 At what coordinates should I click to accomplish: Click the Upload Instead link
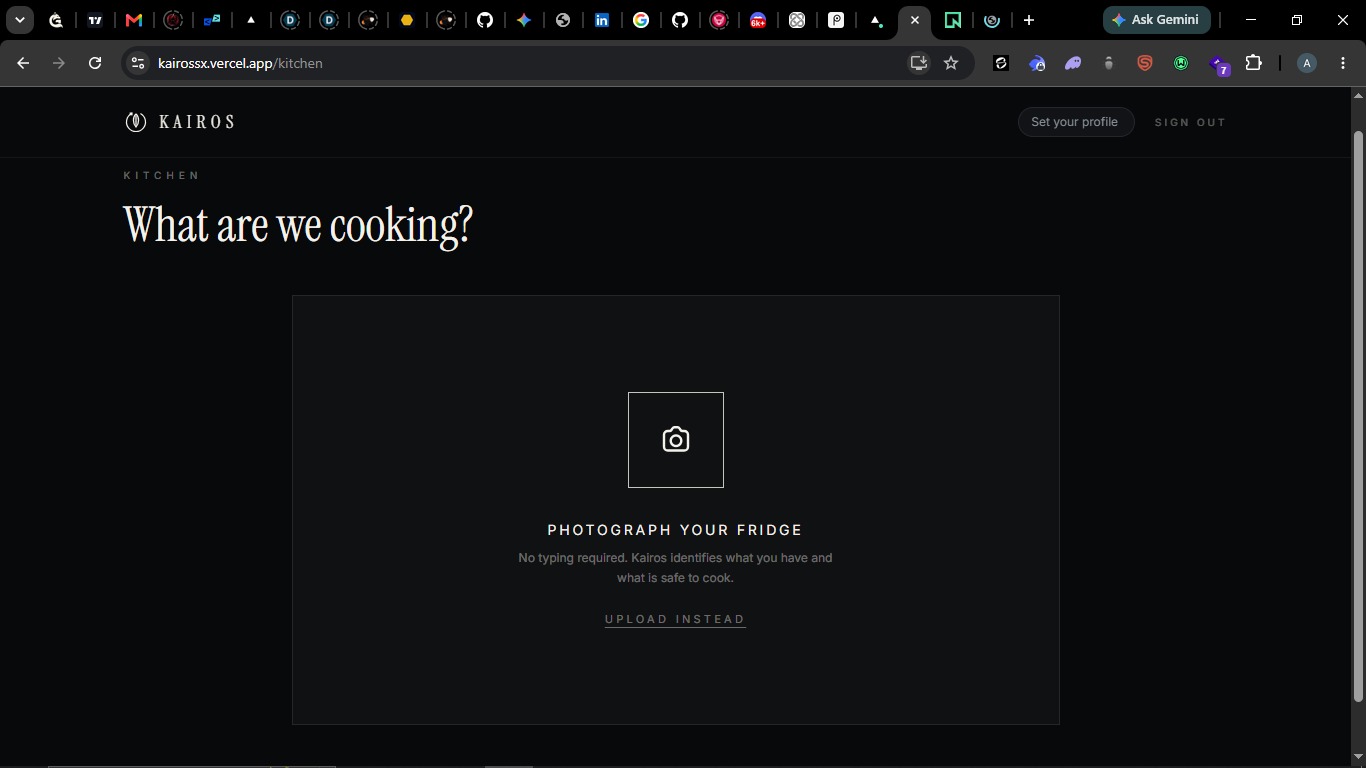tap(675, 619)
